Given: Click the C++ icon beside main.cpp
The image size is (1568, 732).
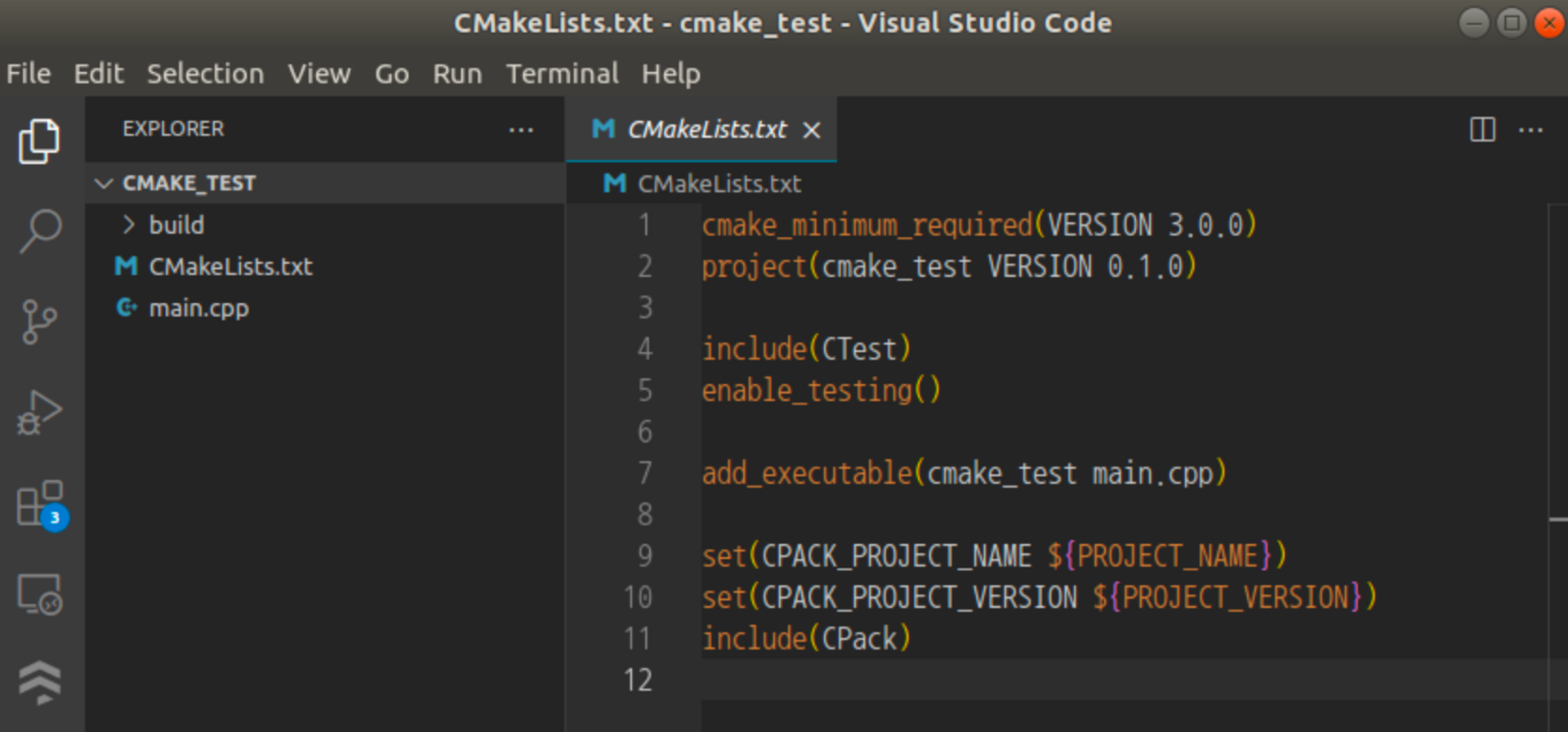Looking at the screenshot, I should [x=127, y=308].
